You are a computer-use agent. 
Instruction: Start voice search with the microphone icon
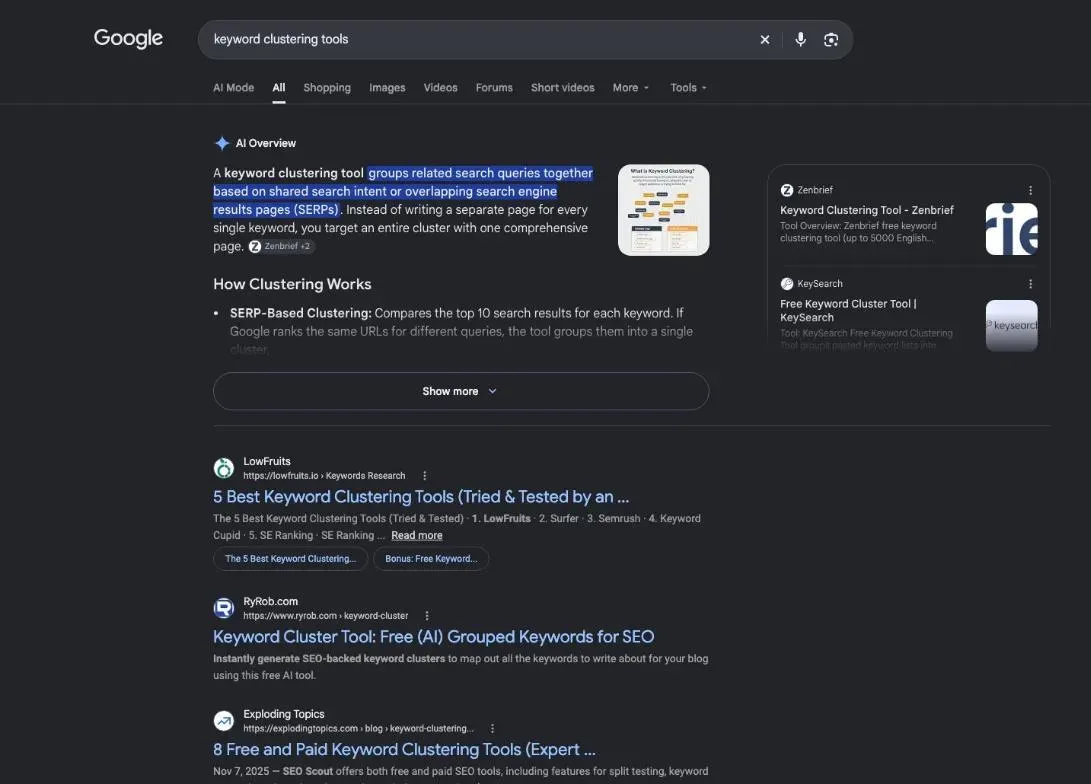coord(800,40)
